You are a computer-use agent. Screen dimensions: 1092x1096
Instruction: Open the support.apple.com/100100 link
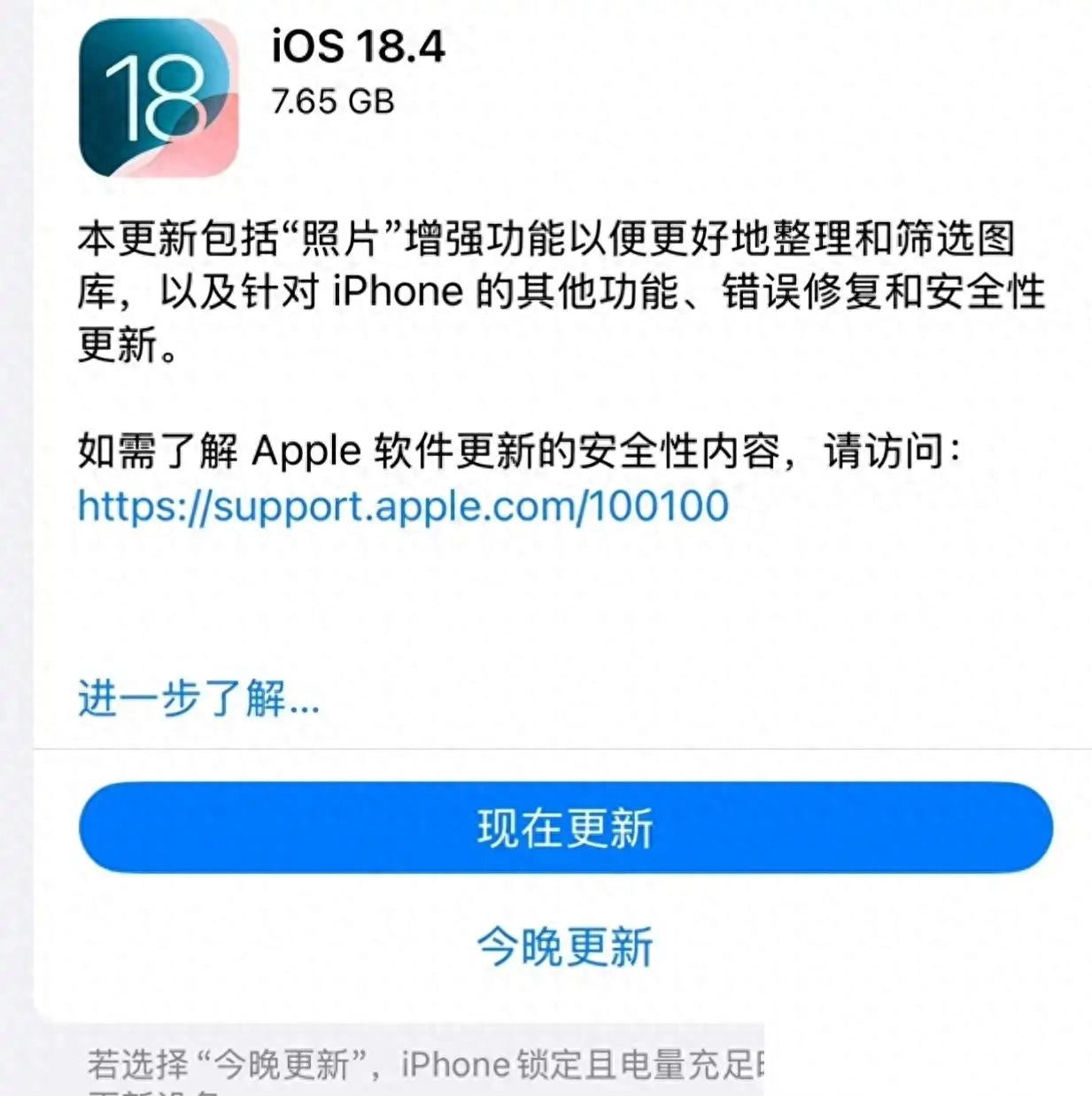pyautogui.click(x=403, y=506)
